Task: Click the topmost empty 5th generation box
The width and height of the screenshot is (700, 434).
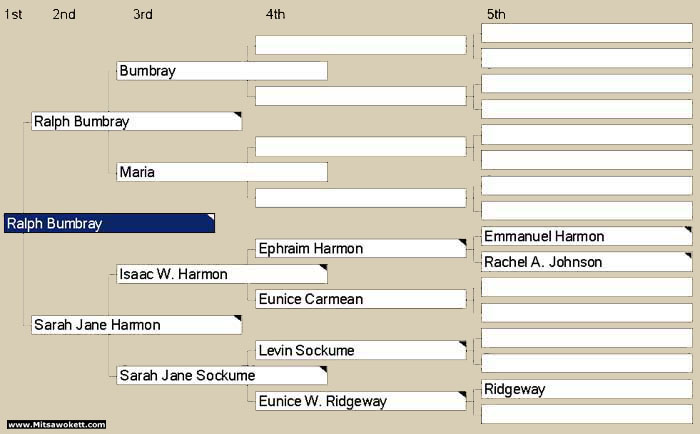Action: [x=586, y=33]
